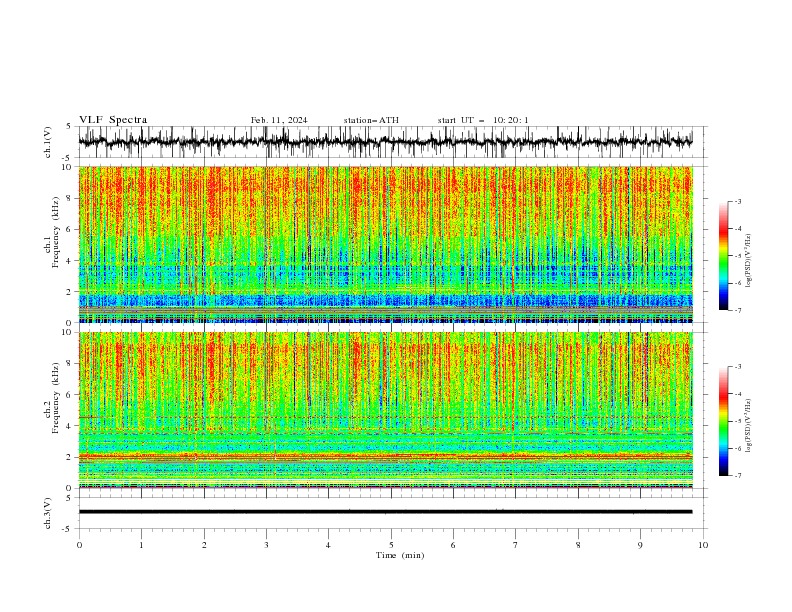Click the ch.1 voltage waveform trace
The image size is (792, 612).
385,142
